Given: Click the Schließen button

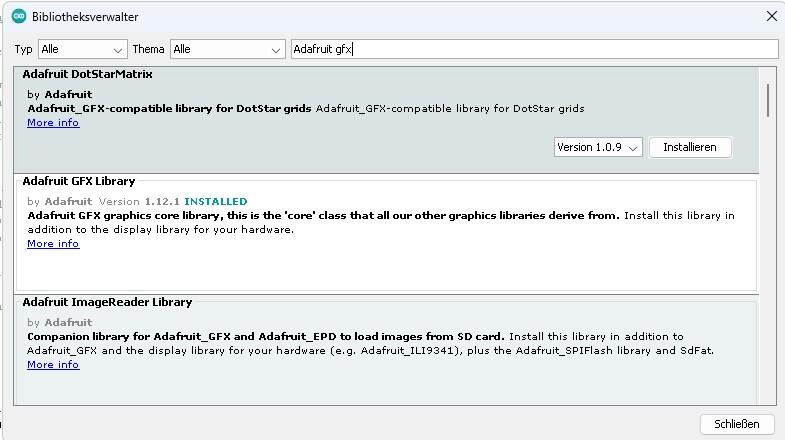Looking at the screenshot, I should [737, 424].
